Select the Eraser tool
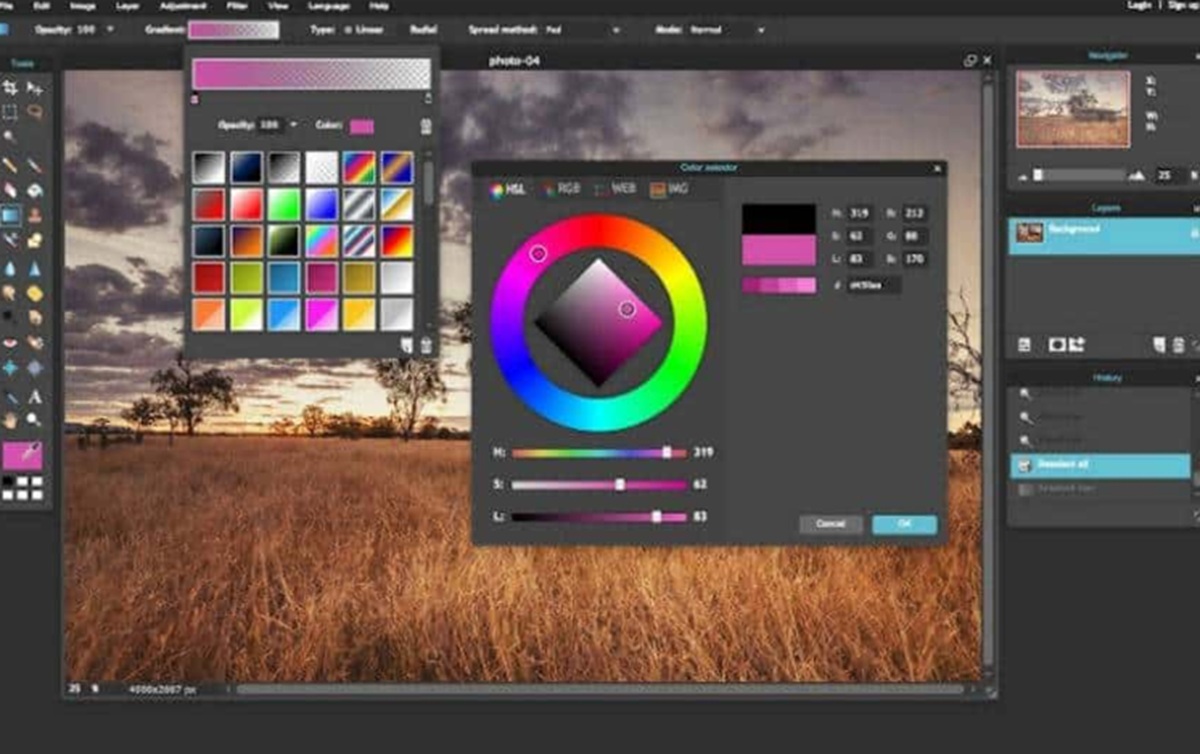This screenshot has width=1200, height=754. click(10, 189)
